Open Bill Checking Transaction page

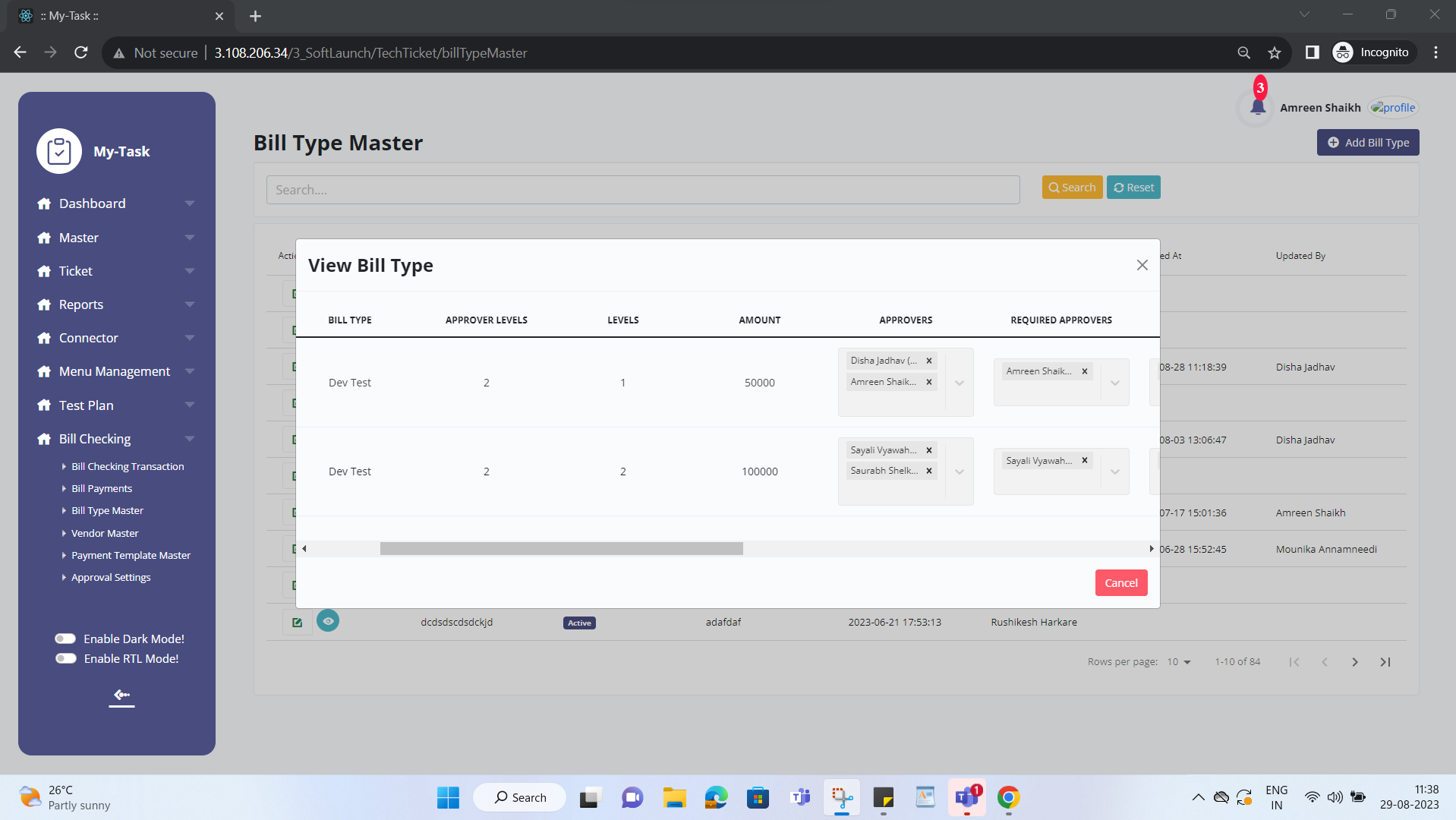tap(128, 467)
